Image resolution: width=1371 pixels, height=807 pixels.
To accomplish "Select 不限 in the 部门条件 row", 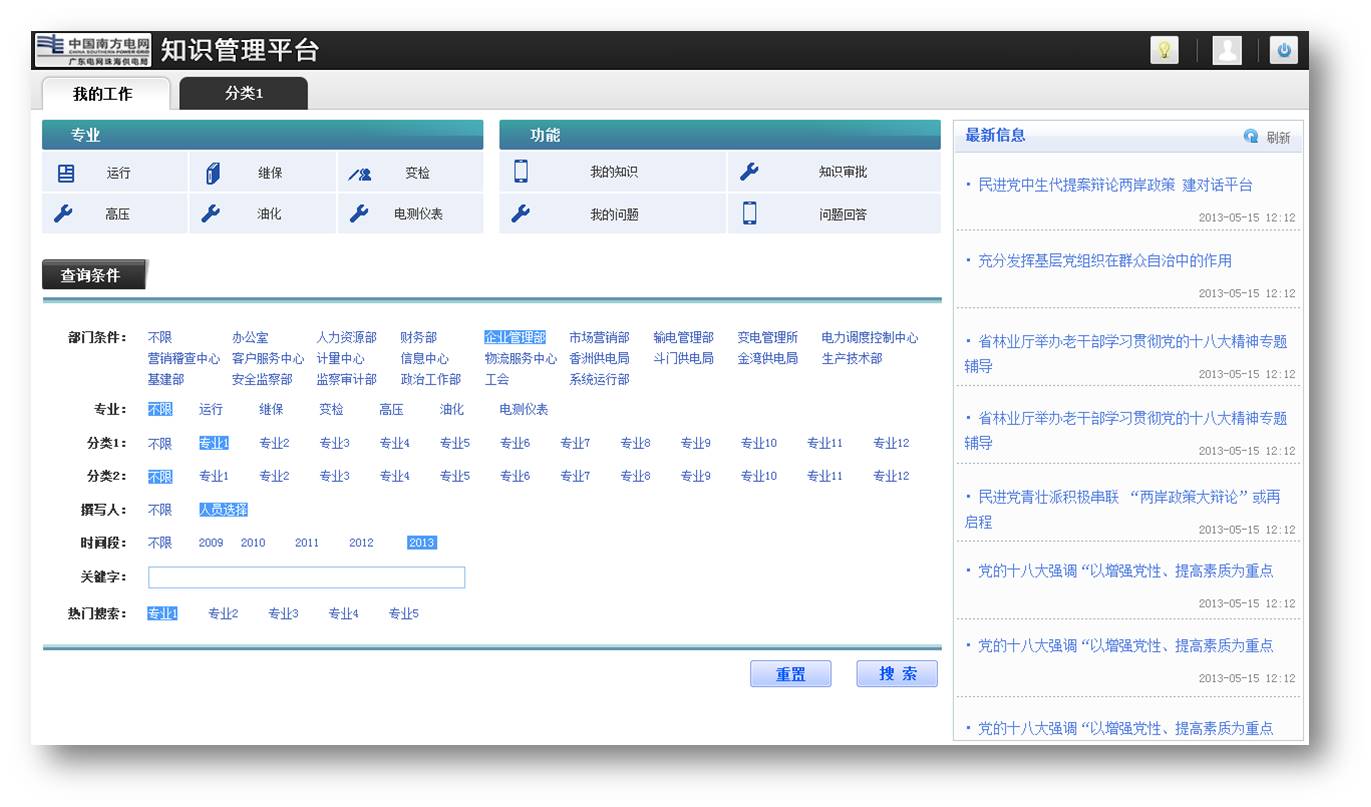I will 160,338.
